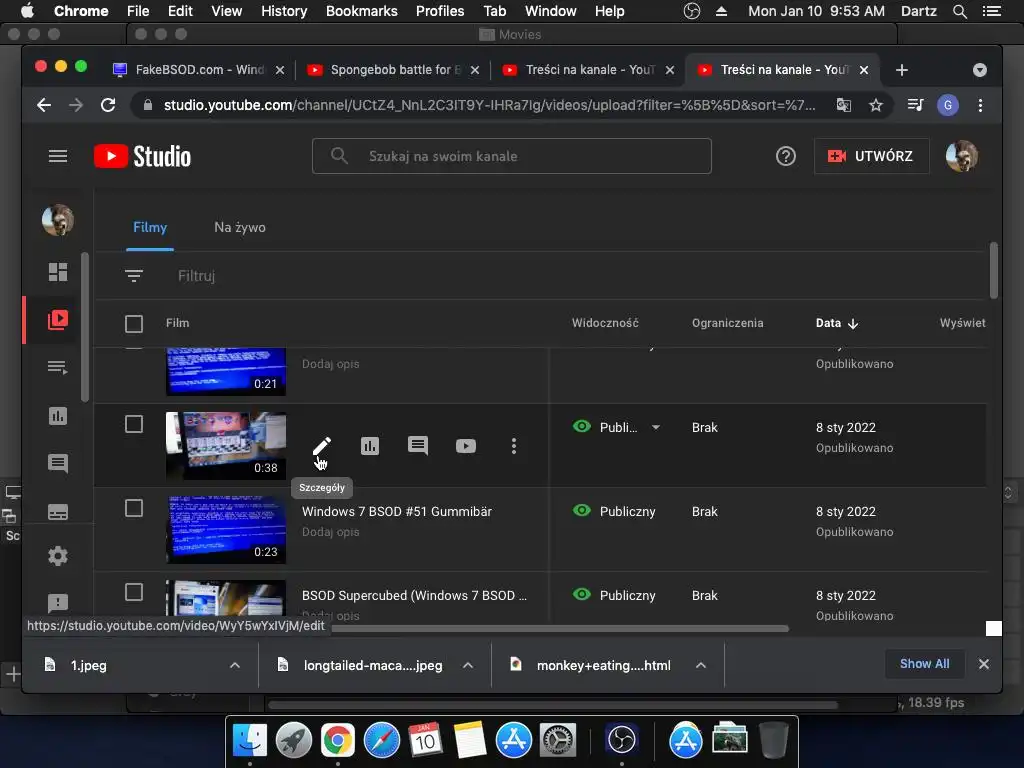Open Finder from the Dock
Screen dimensions: 1024x768
[x=249, y=741]
